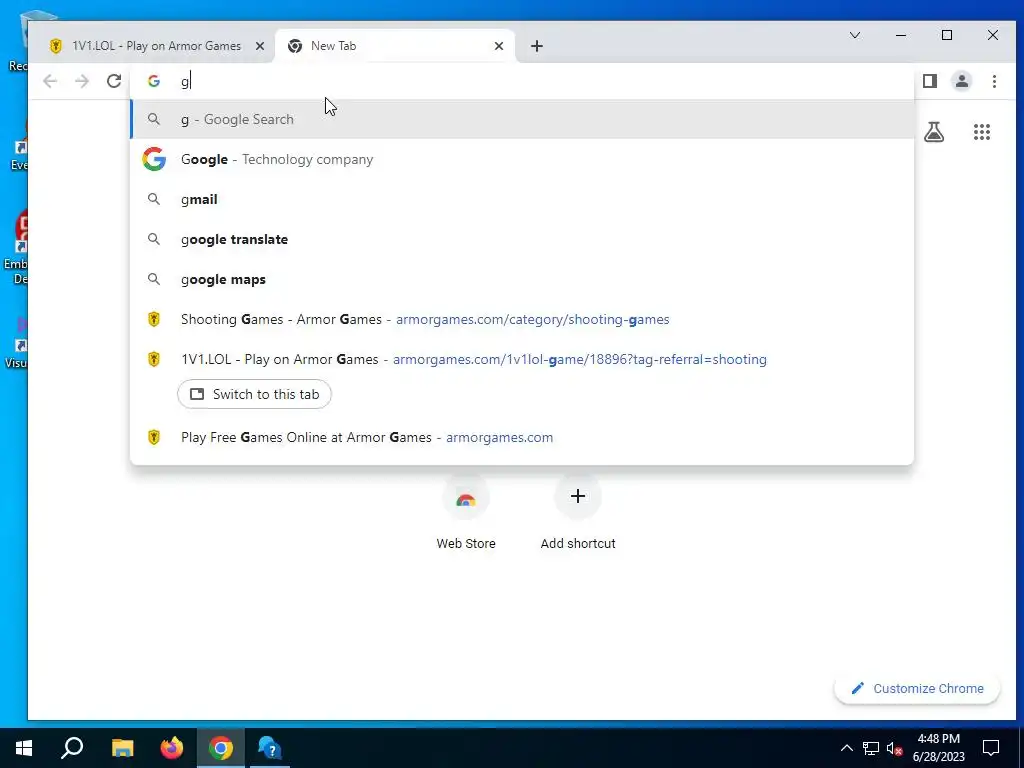Open the Chrome three-dot menu

(994, 81)
